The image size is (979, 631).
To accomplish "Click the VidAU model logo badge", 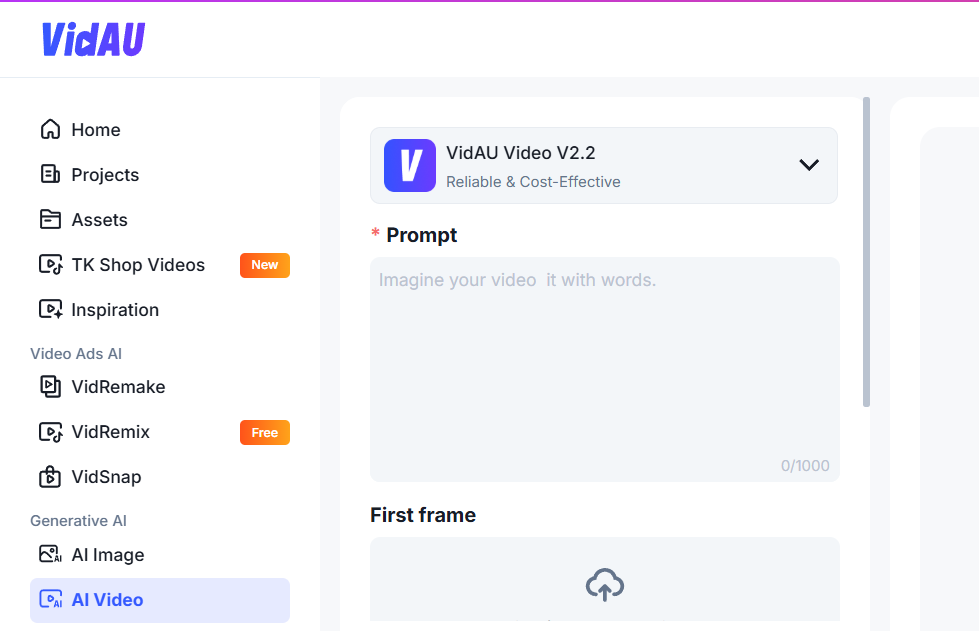I will click(409, 165).
